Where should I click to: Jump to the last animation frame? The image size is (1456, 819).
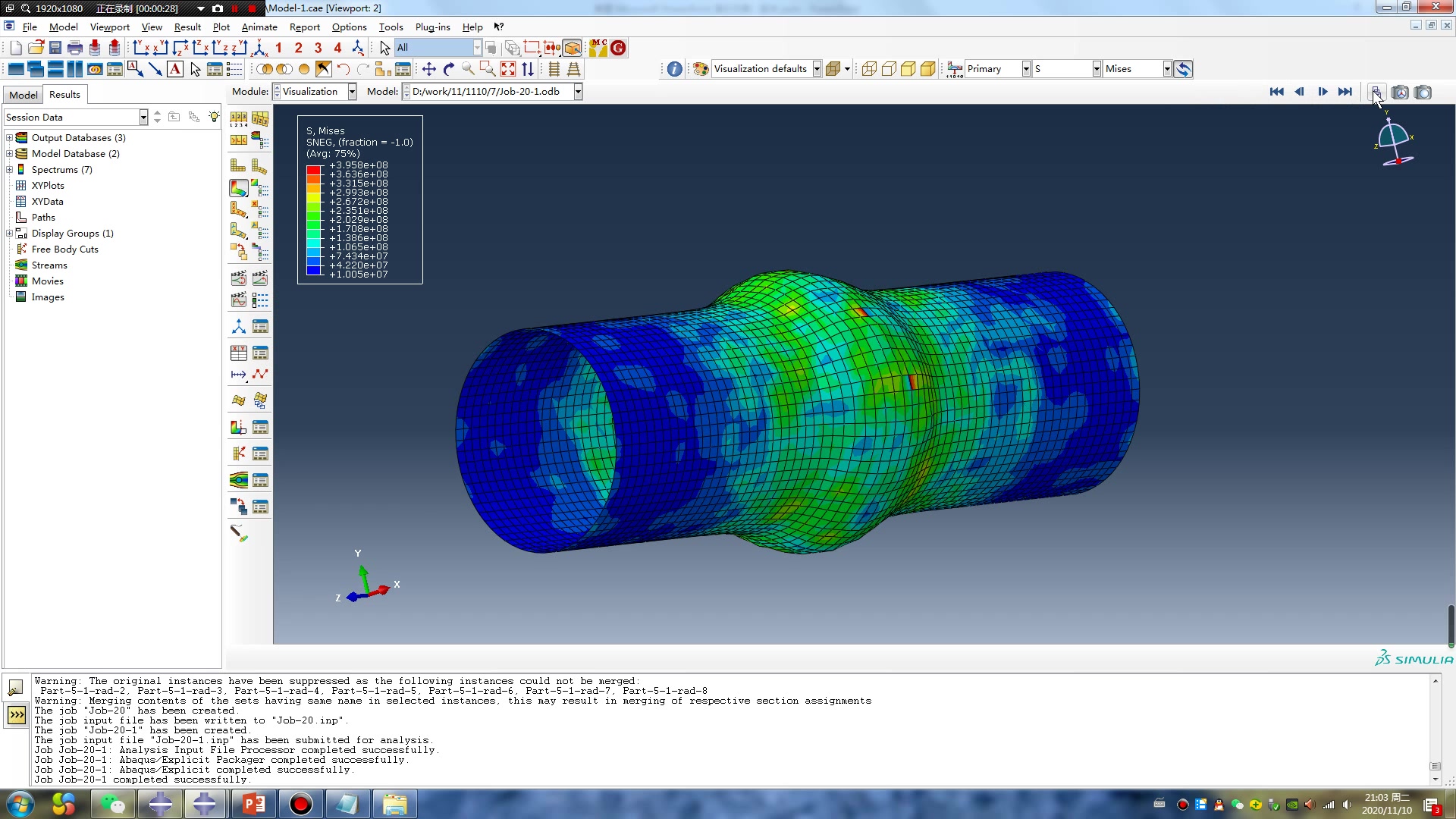1345,92
